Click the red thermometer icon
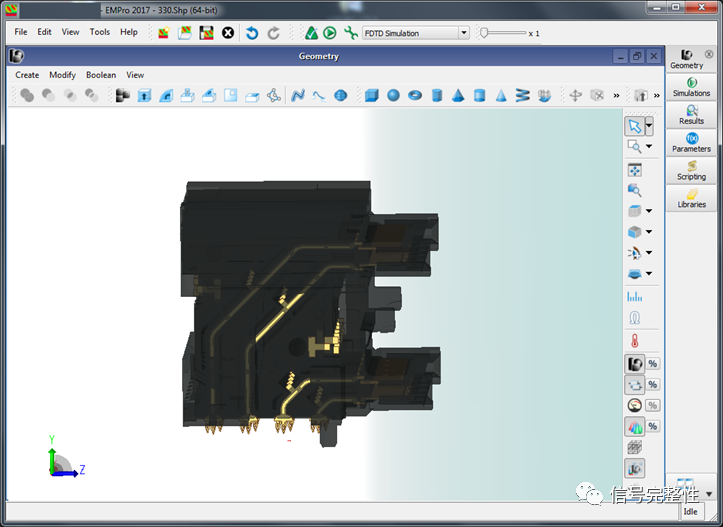Viewport: 723px width, 527px height. point(634,341)
